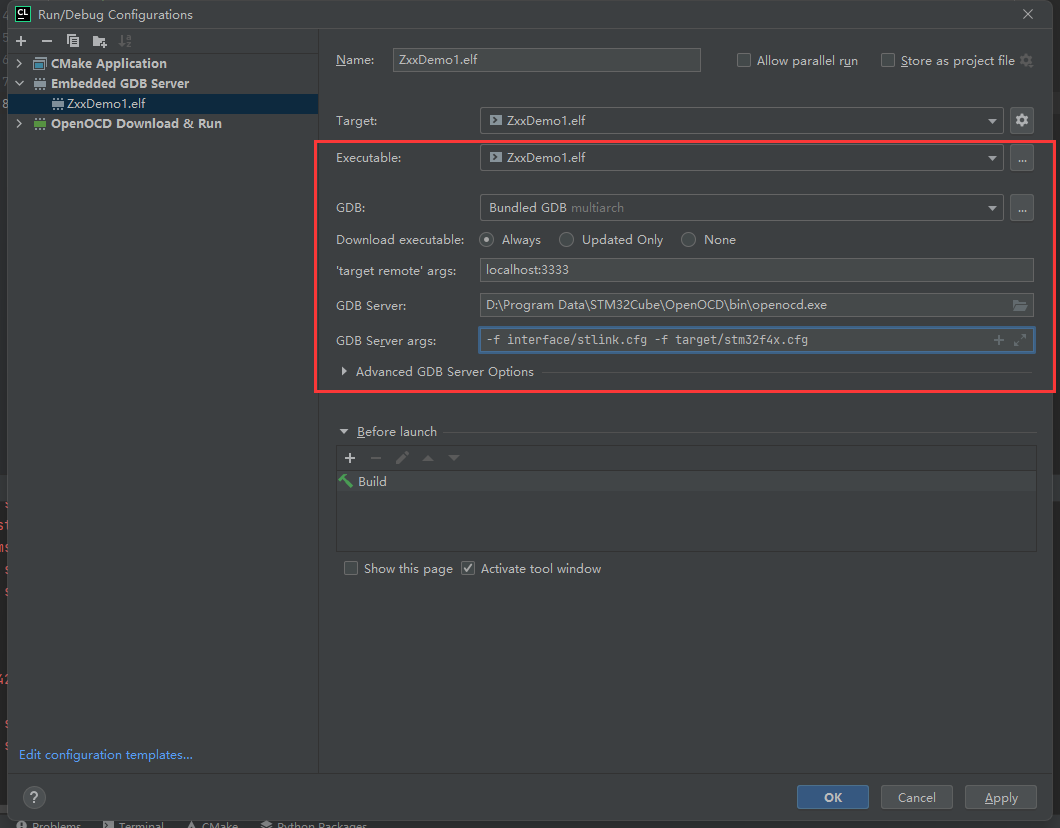Expand OpenOCD Download & Run node
The image size is (1060, 828).
coord(20,124)
